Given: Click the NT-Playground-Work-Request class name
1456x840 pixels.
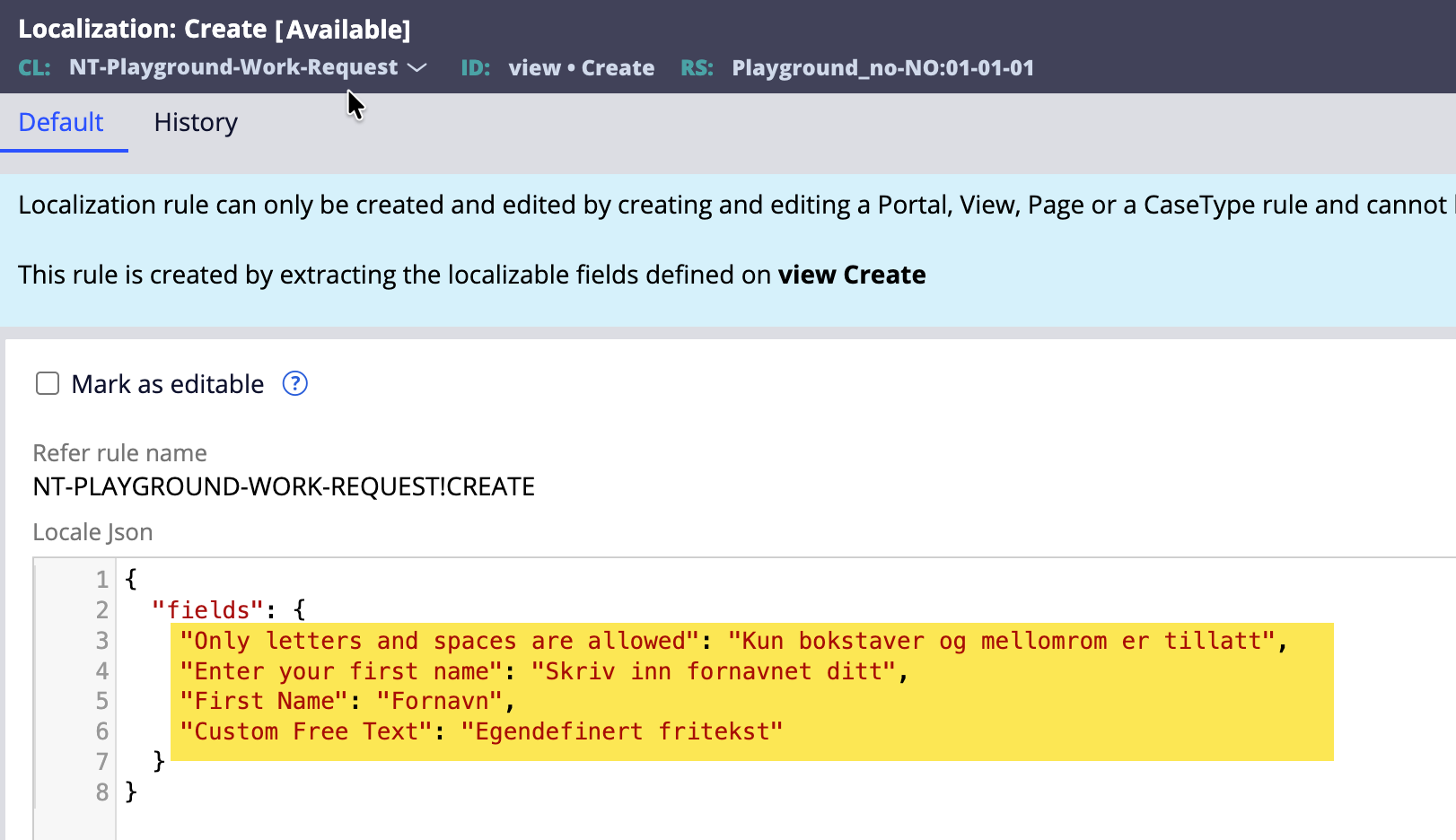Looking at the screenshot, I should pos(233,68).
